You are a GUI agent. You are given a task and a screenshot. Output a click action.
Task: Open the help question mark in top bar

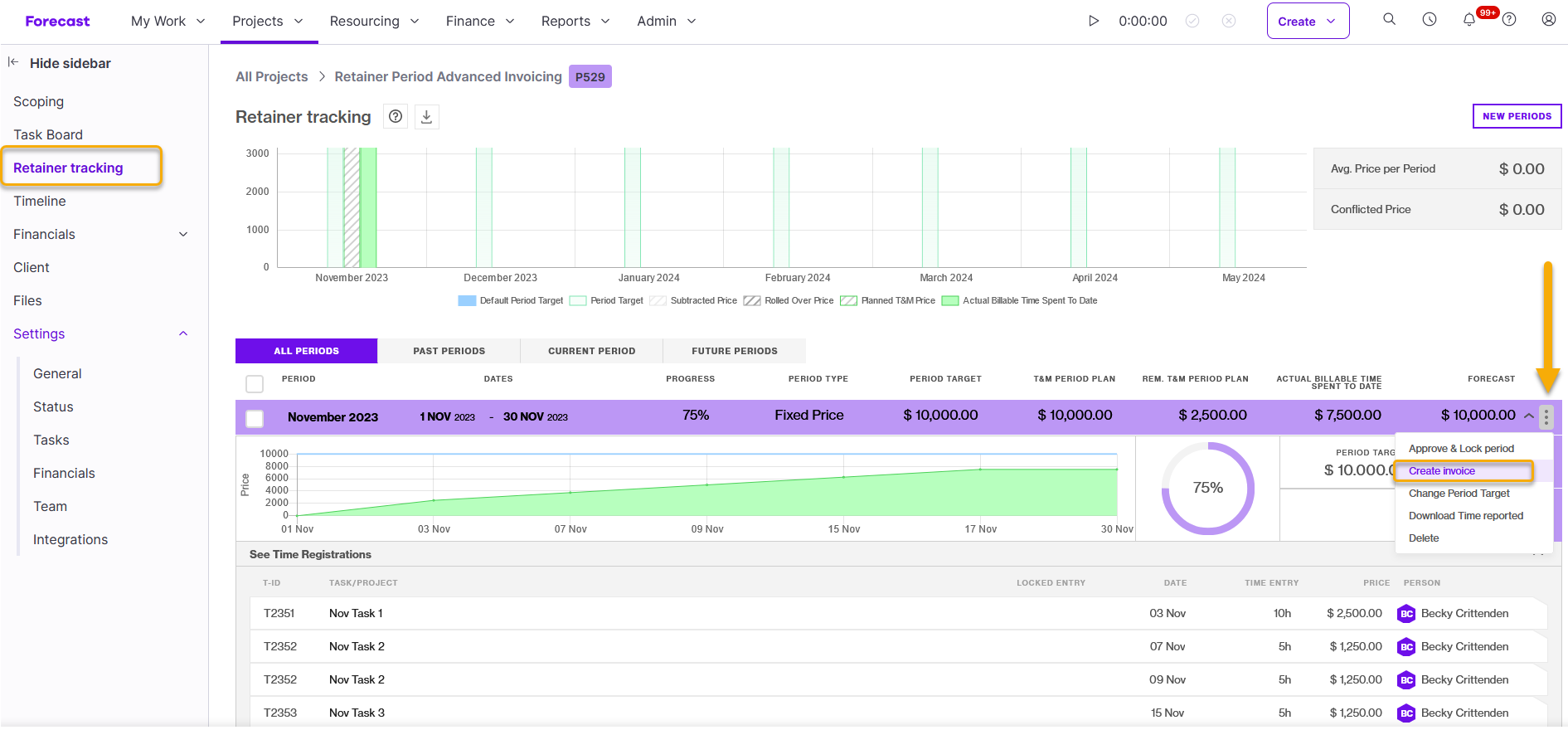(1509, 19)
